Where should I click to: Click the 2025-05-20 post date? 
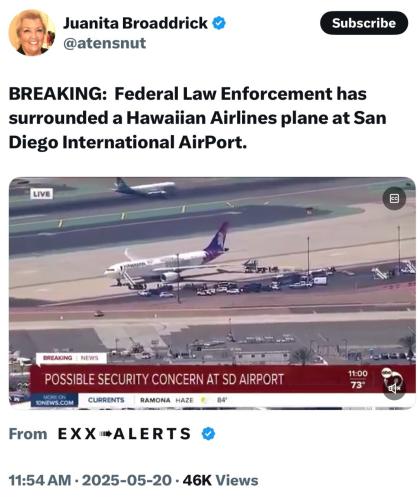(x=127, y=480)
